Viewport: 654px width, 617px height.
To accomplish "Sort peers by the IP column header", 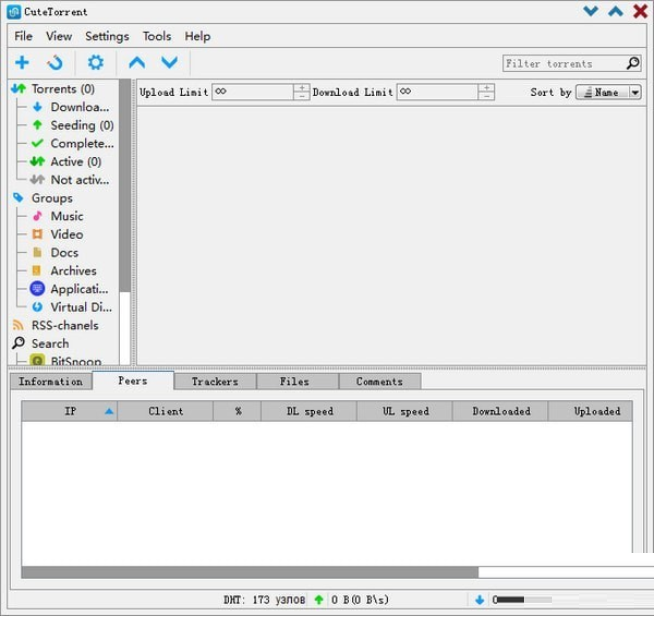I will coord(70,411).
